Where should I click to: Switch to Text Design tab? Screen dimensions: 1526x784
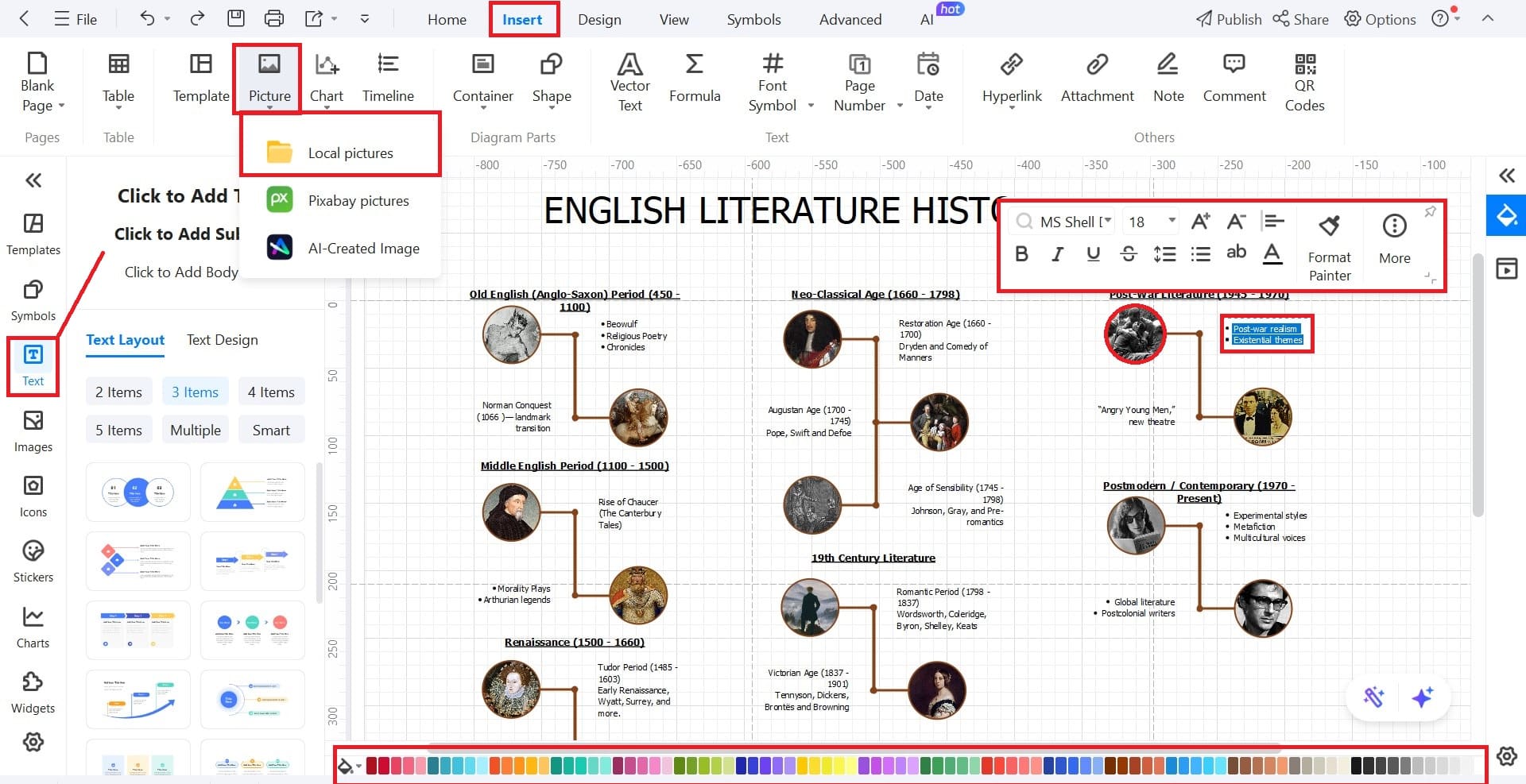tap(222, 340)
